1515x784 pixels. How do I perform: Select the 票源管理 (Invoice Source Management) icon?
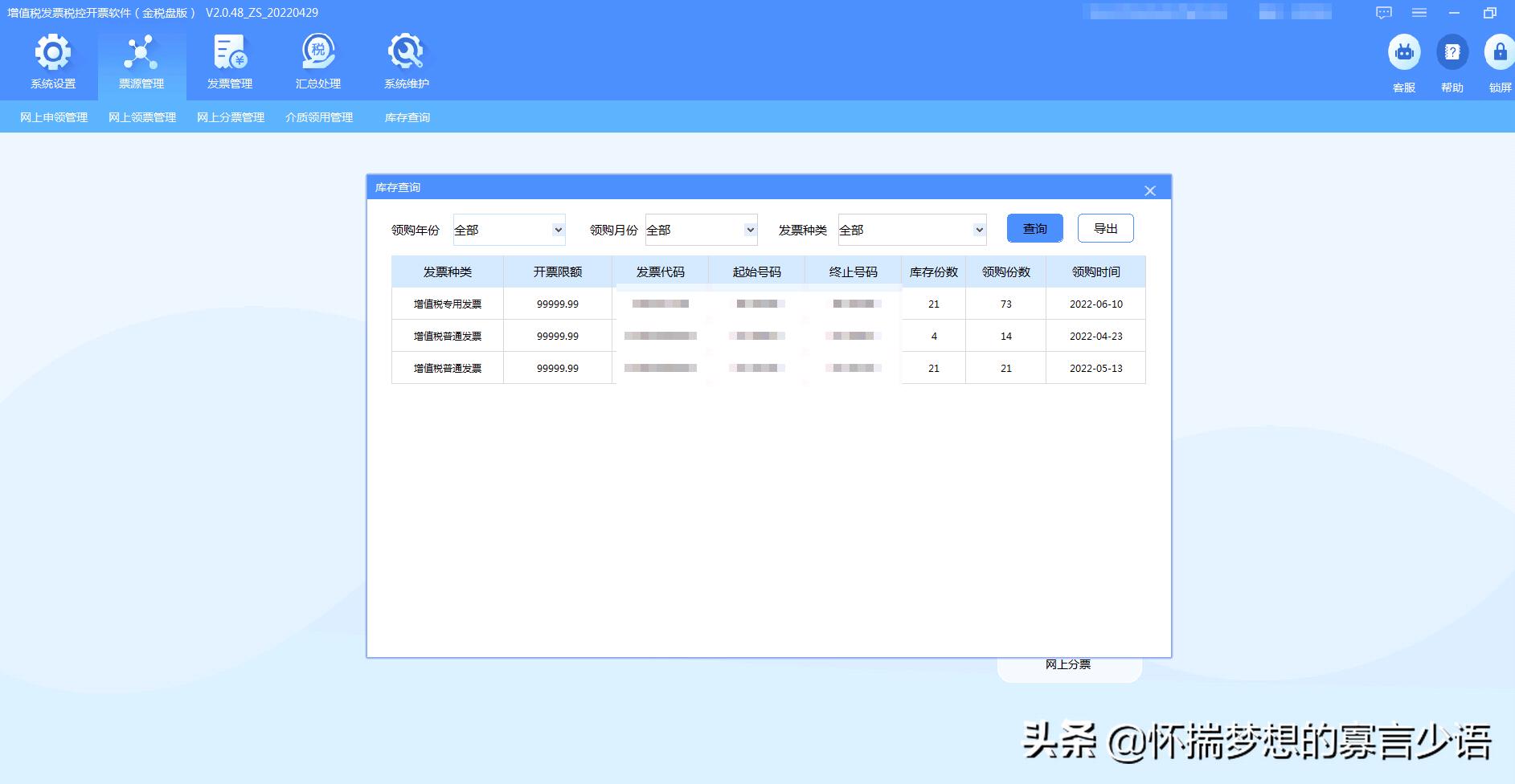[141, 60]
